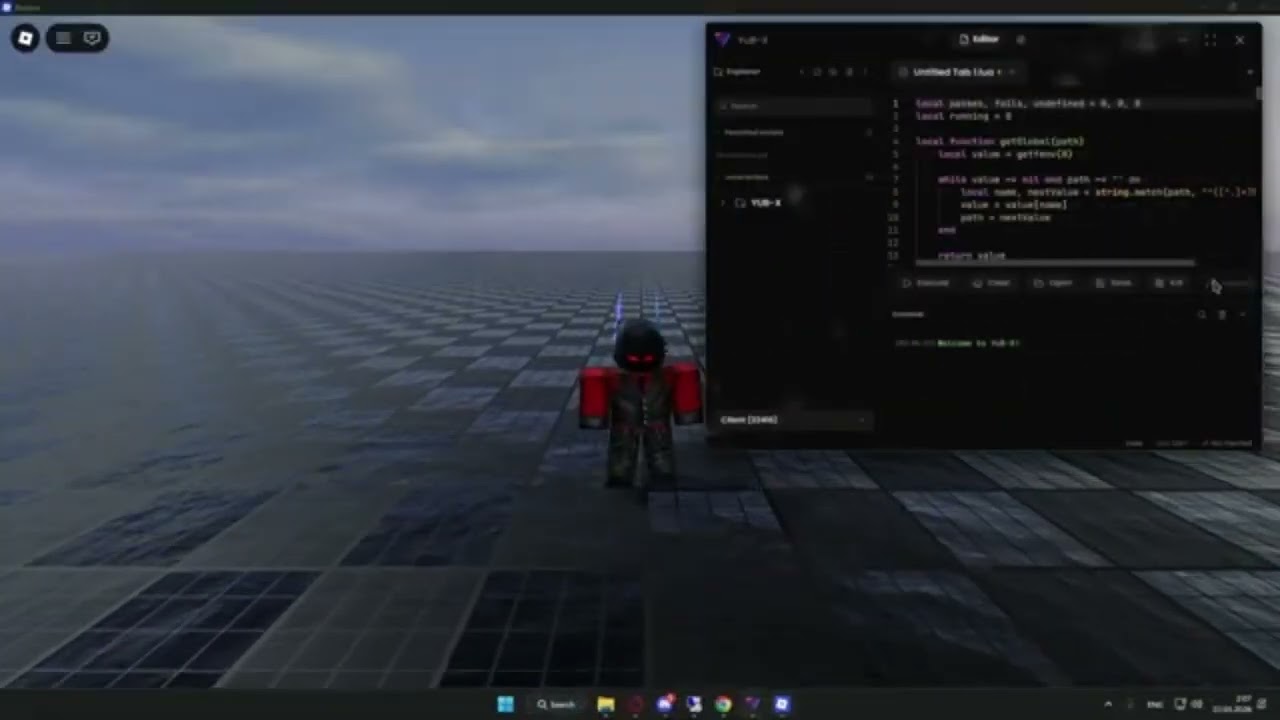
Task: Open the purple executor app in taskbar
Action: tap(752, 704)
